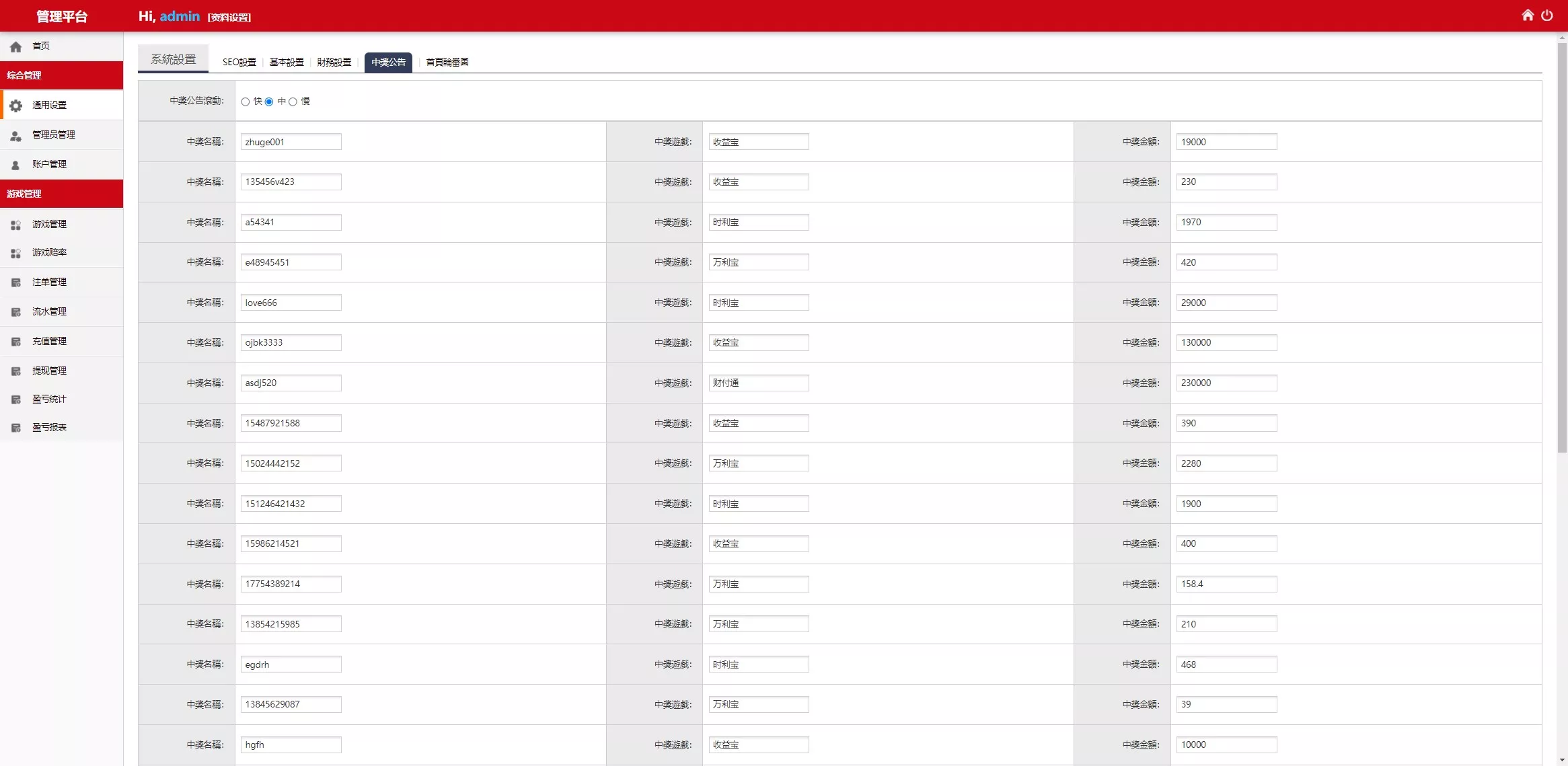Click the 账户管理 user icon
1568x766 pixels.
tap(16, 165)
